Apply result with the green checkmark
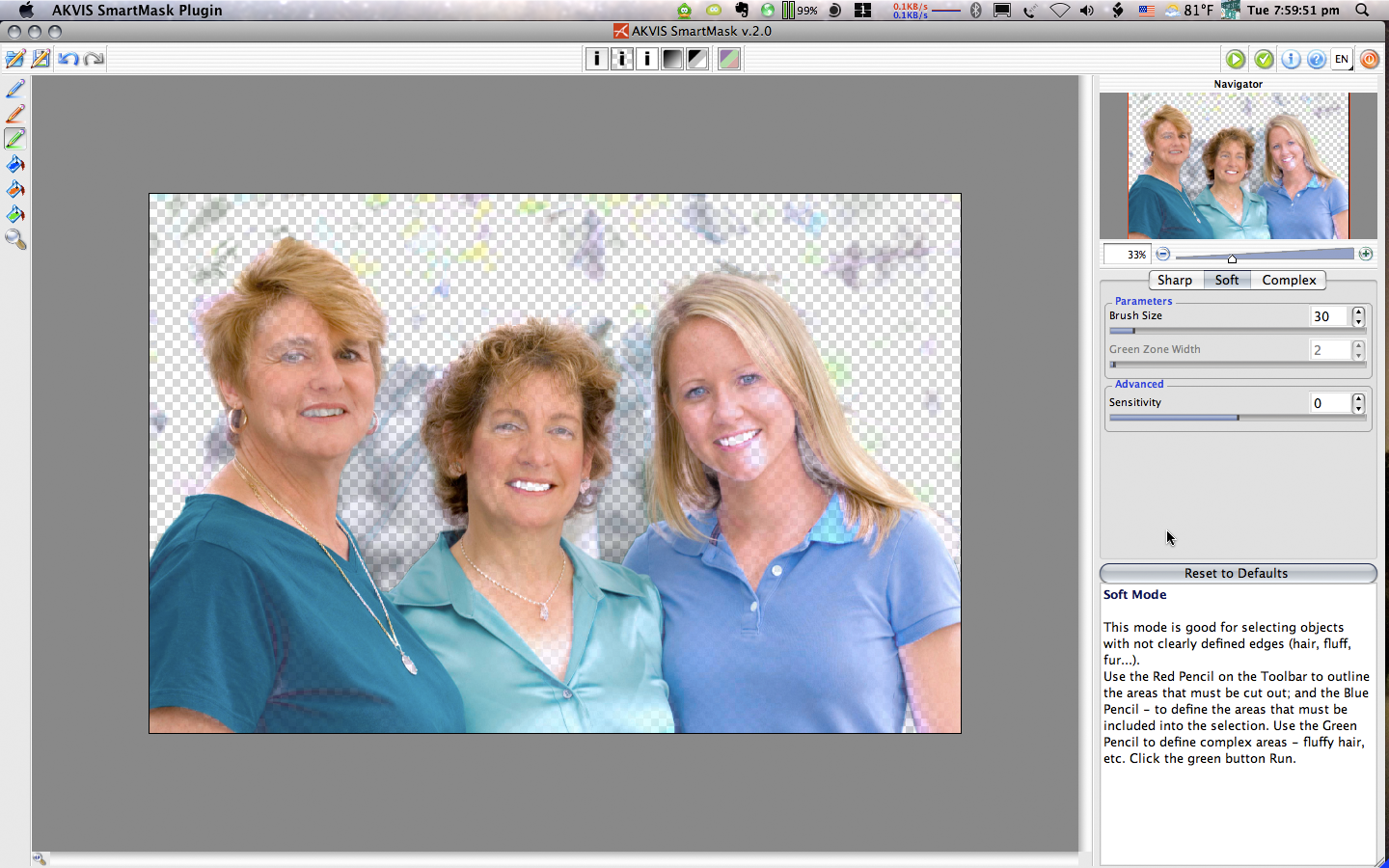This screenshot has height=868, width=1389. (x=1264, y=59)
